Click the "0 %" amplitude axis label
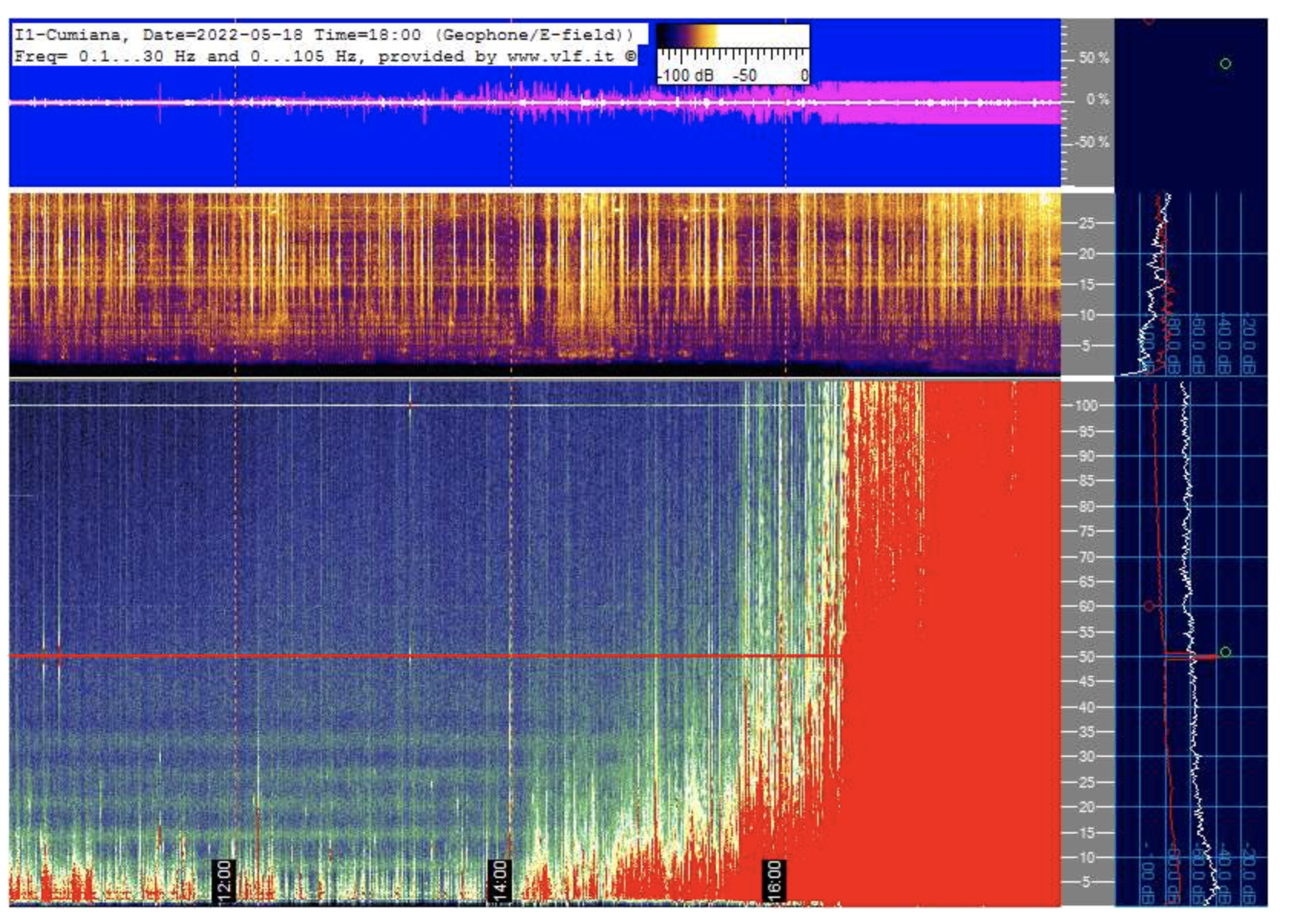 pos(1097,100)
